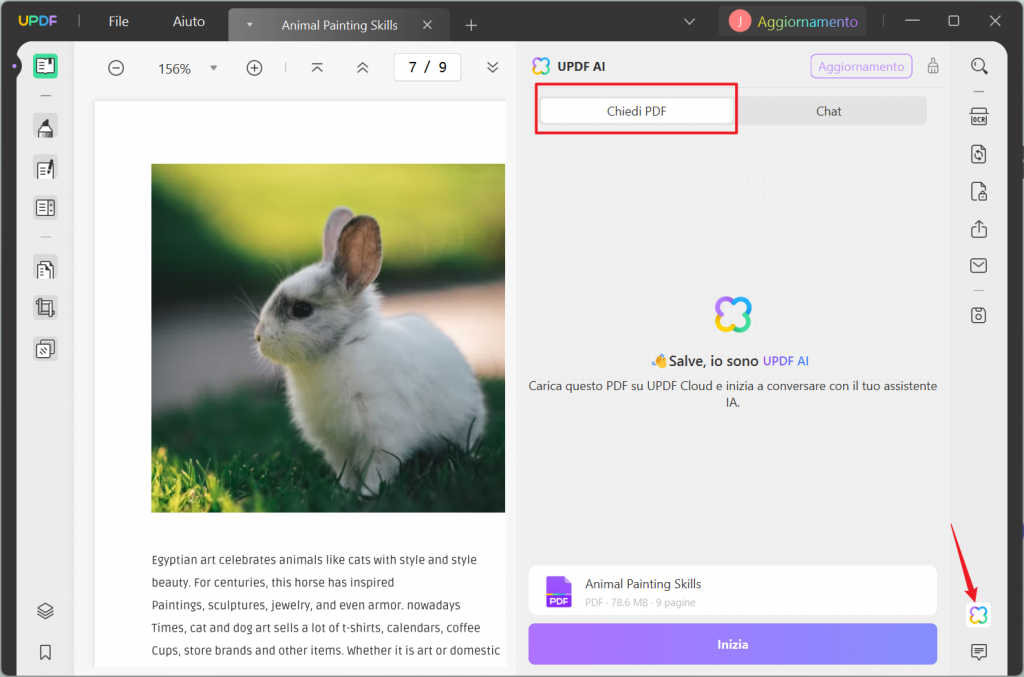Open the Aiuto menu
1024x677 pixels.
coord(189,22)
